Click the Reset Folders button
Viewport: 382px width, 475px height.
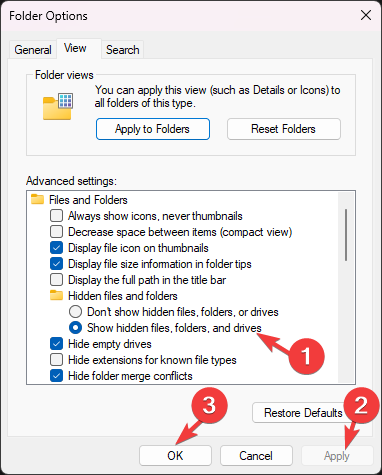tap(284, 129)
